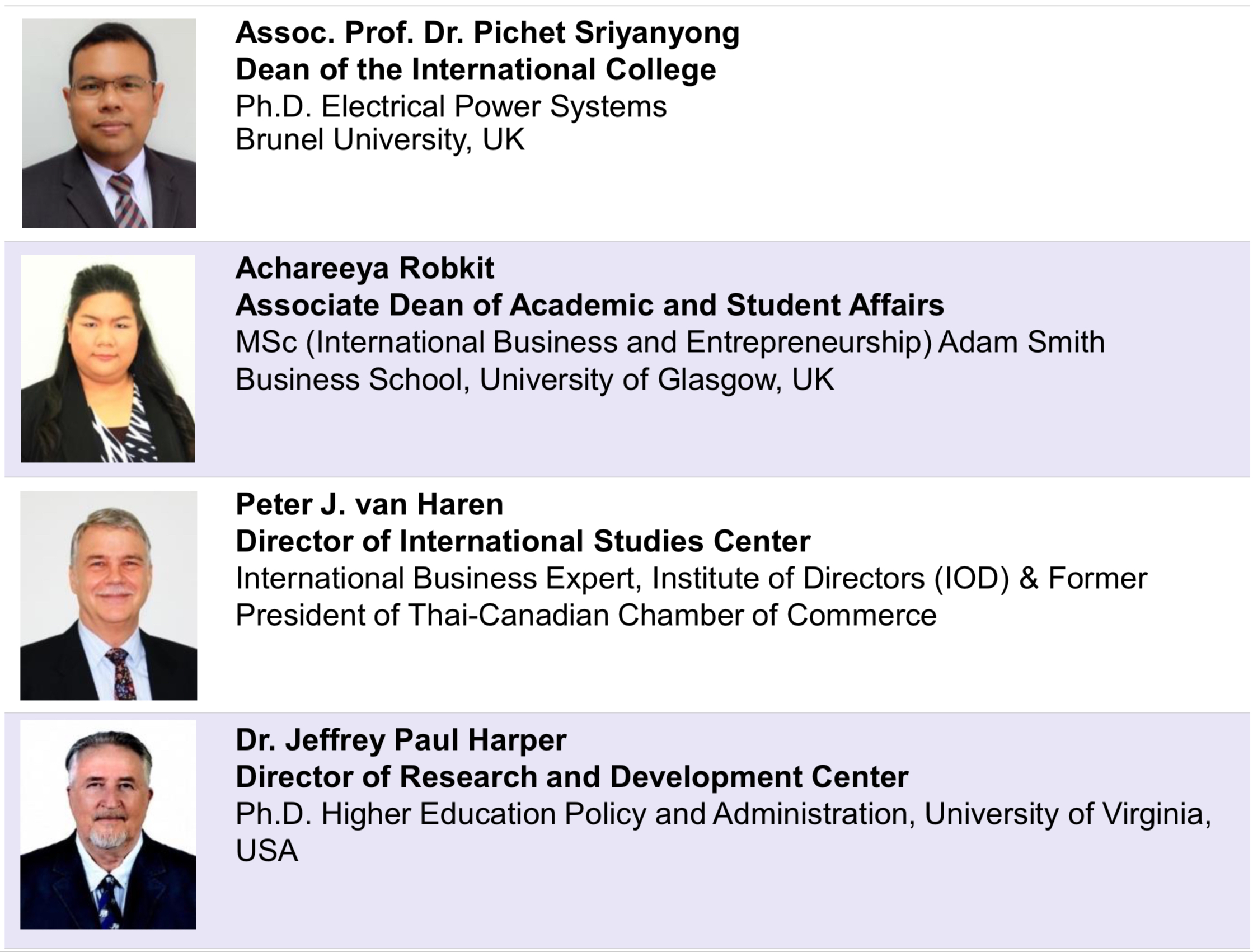The image size is (1253, 952).
Task: Select the name Dr. Jeffrey Paul Harper
Action: (401, 740)
